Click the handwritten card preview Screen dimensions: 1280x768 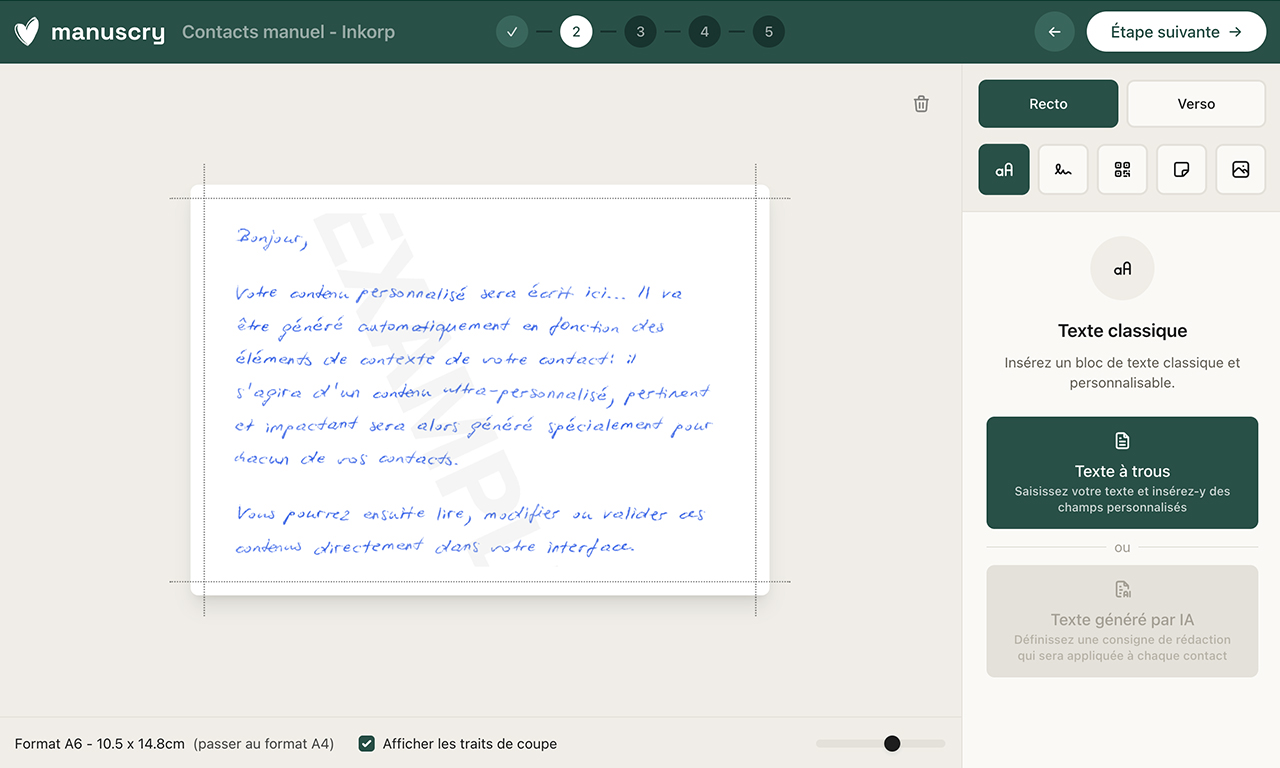pos(480,390)
